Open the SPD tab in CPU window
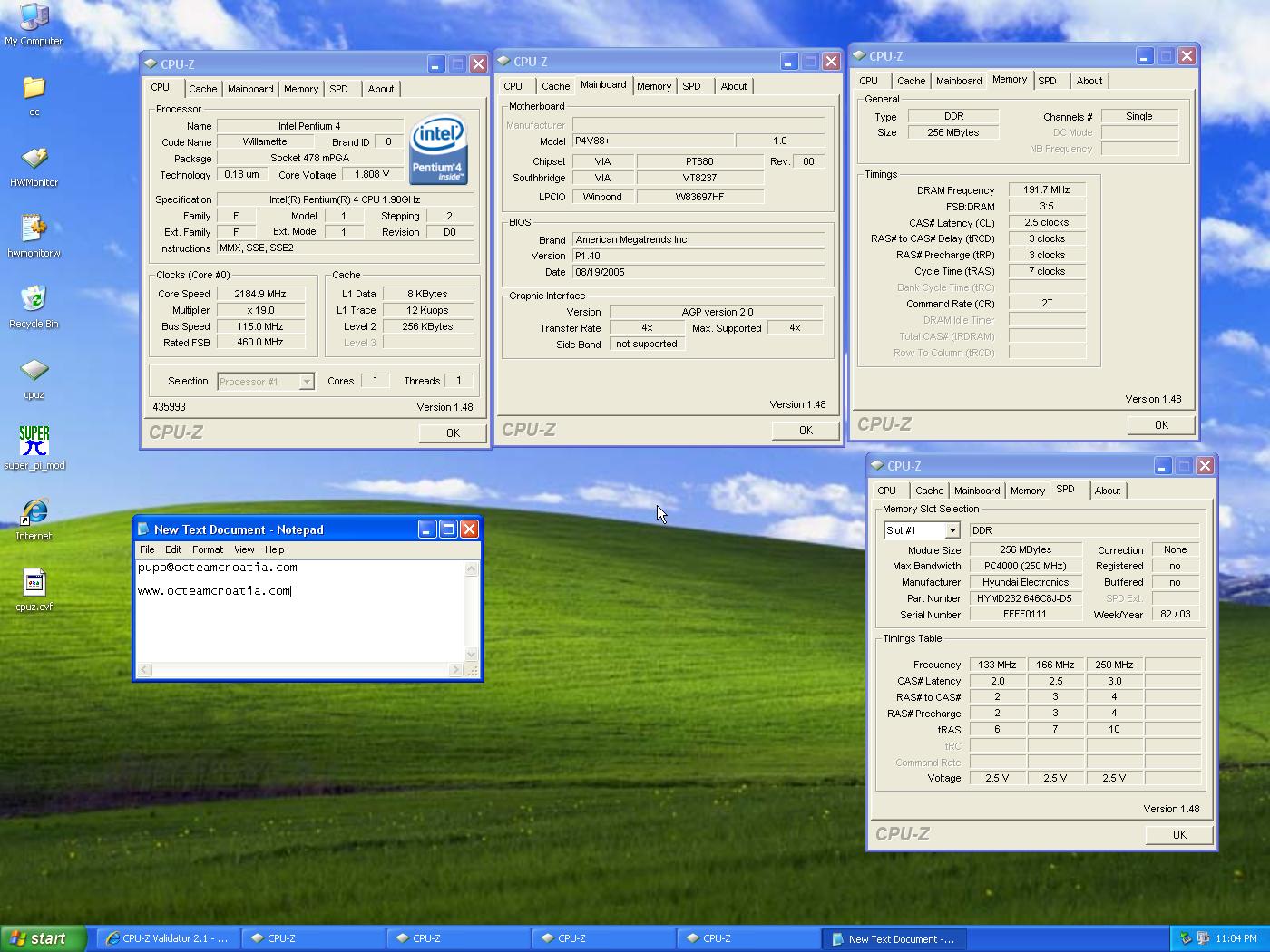 click(x=338, y=89)
